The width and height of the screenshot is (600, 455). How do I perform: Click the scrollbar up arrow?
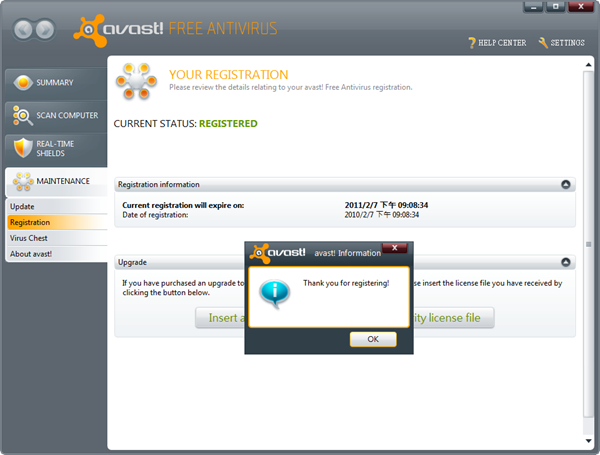pos(589,65)
